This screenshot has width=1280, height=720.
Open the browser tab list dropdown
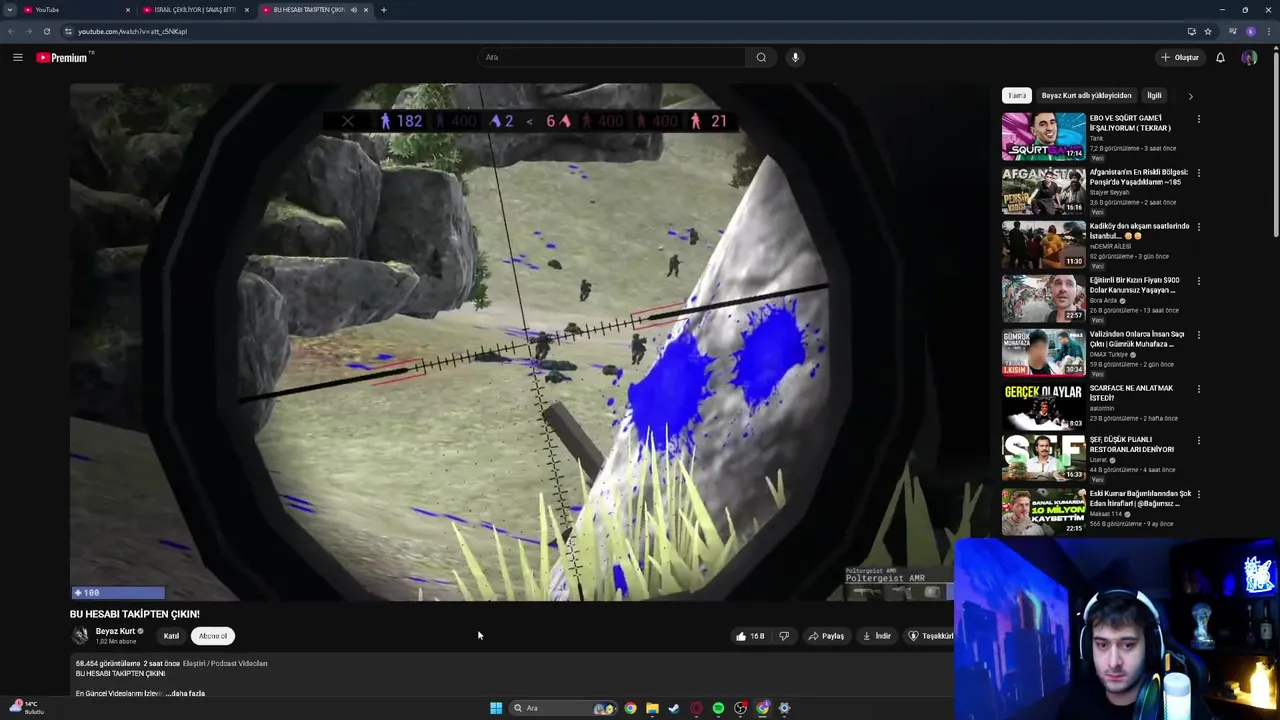pos(10,10)
